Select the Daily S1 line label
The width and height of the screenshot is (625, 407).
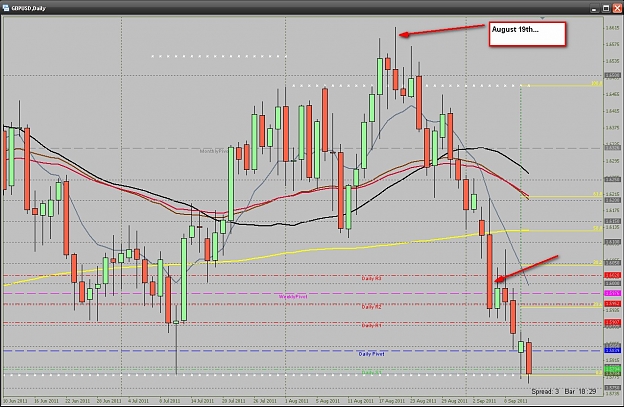[371, 373]
